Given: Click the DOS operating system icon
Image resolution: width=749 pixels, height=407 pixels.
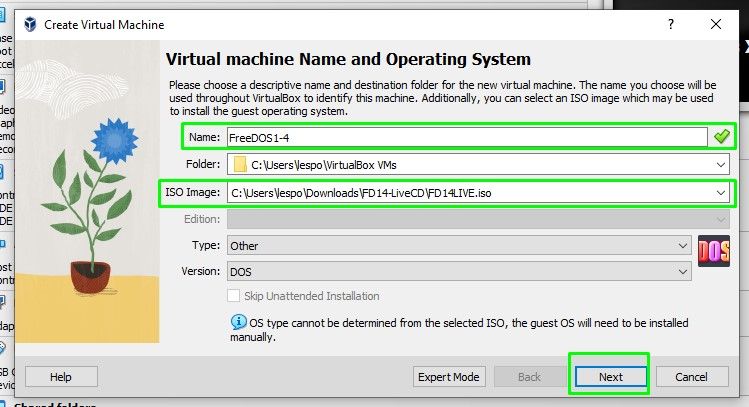Looking at the screenshot, I should tap(714, 251).
